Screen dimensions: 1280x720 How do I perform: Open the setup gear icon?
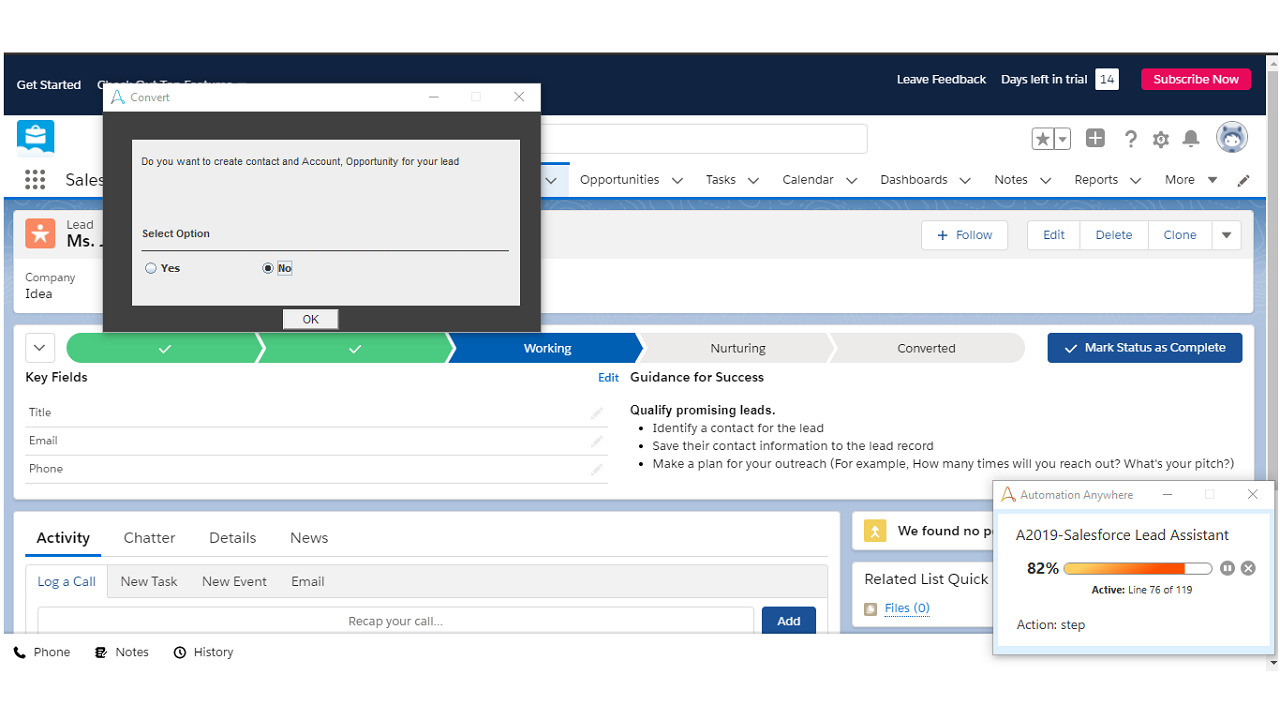pos(1160,139)
